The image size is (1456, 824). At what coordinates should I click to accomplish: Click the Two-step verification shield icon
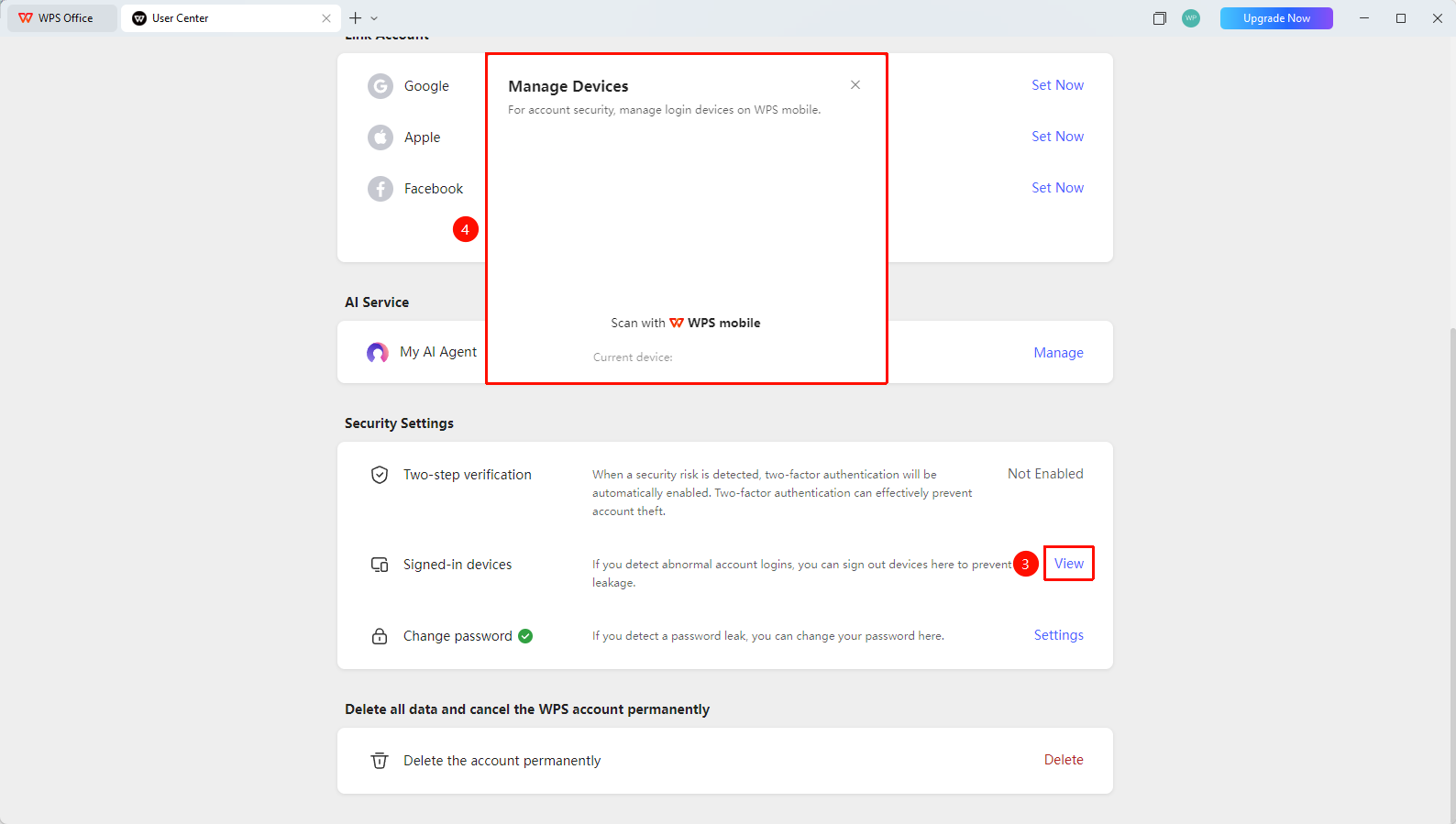[380, 475]
